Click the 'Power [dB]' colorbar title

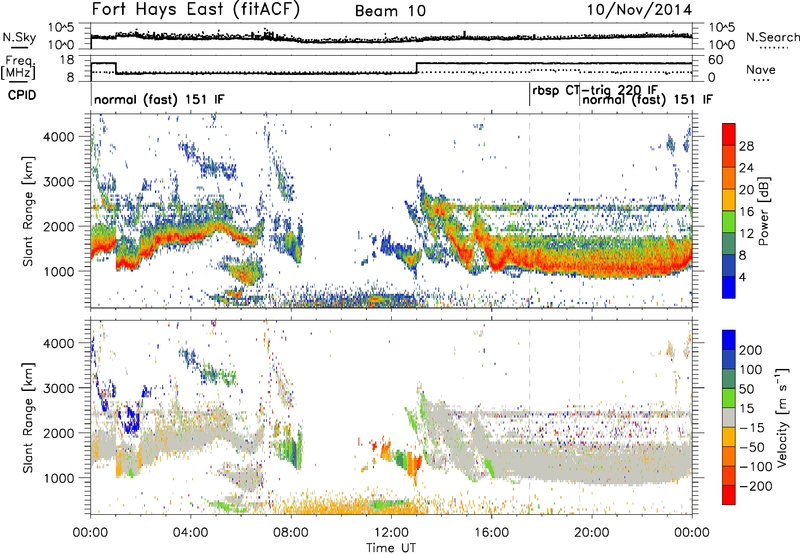763,211
